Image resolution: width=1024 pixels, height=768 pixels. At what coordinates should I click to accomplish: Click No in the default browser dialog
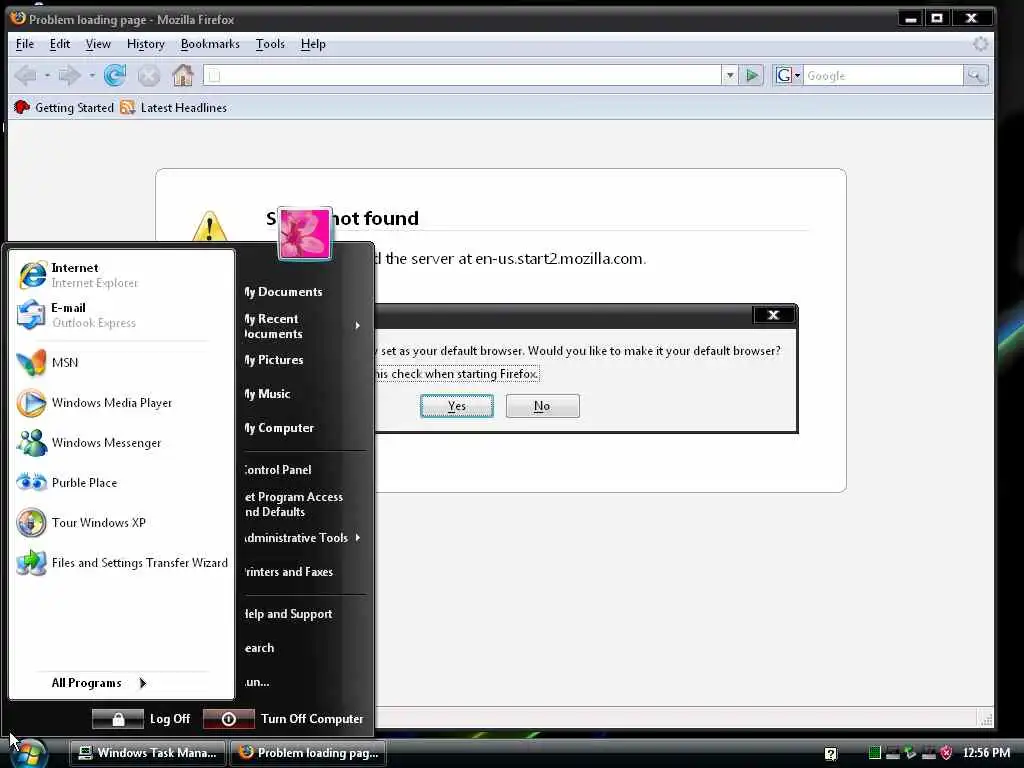click(x=542, y=406)
